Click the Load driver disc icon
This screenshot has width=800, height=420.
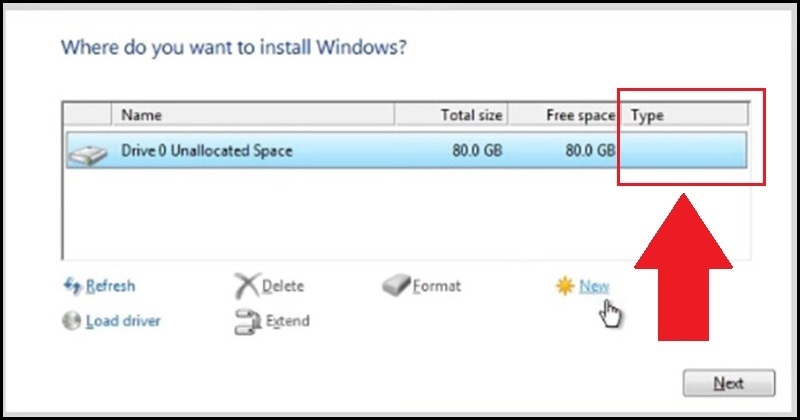tap(72, 321)
